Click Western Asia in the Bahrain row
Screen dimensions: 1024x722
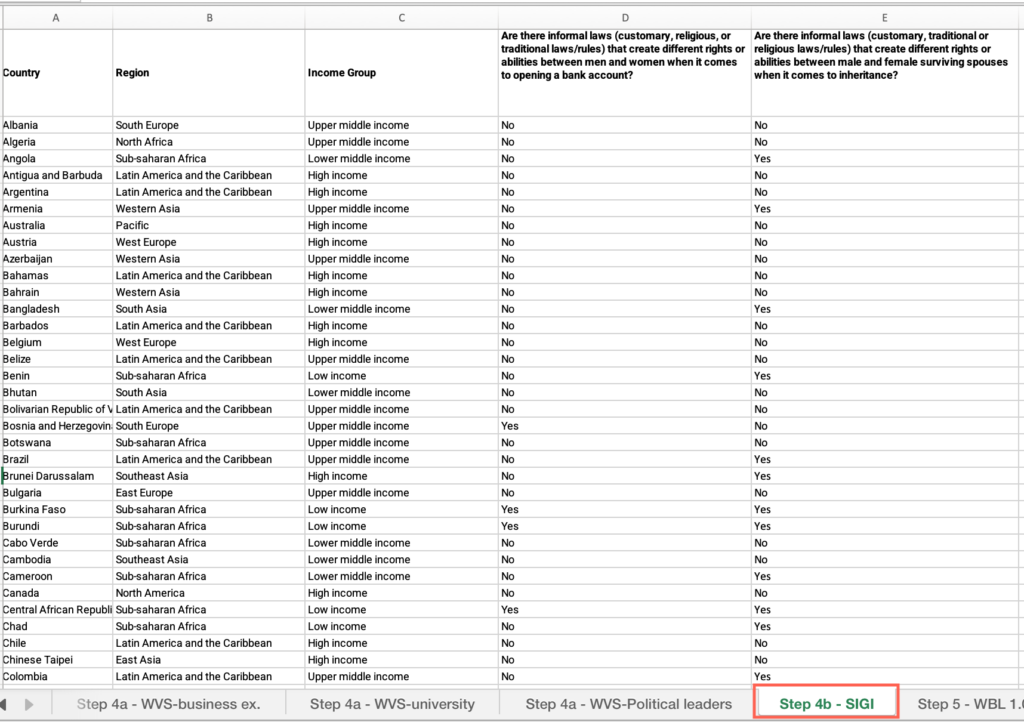point(209,292)
